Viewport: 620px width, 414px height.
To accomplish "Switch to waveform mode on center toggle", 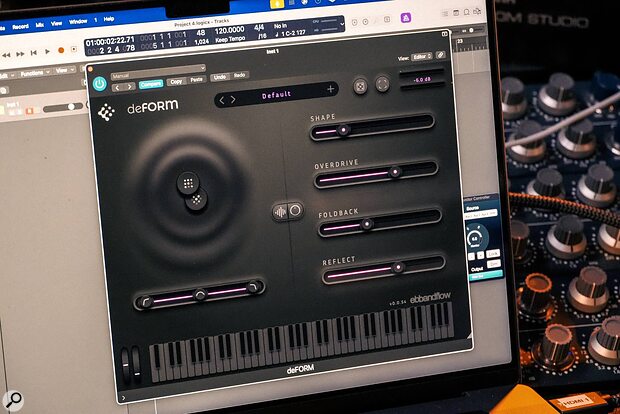I will point(280,212).
